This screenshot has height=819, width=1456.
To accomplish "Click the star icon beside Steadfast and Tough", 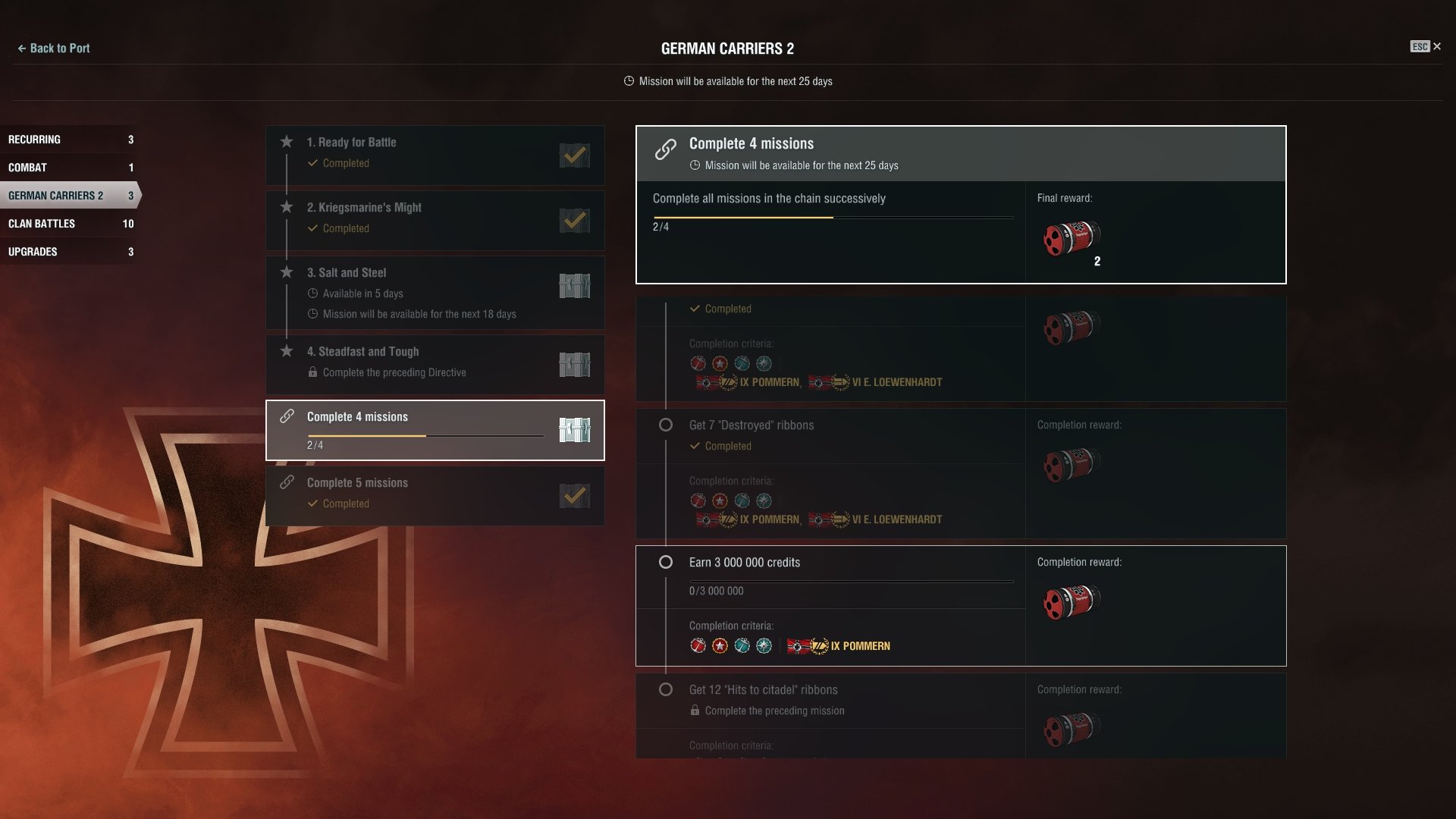I will pos(287,351).
